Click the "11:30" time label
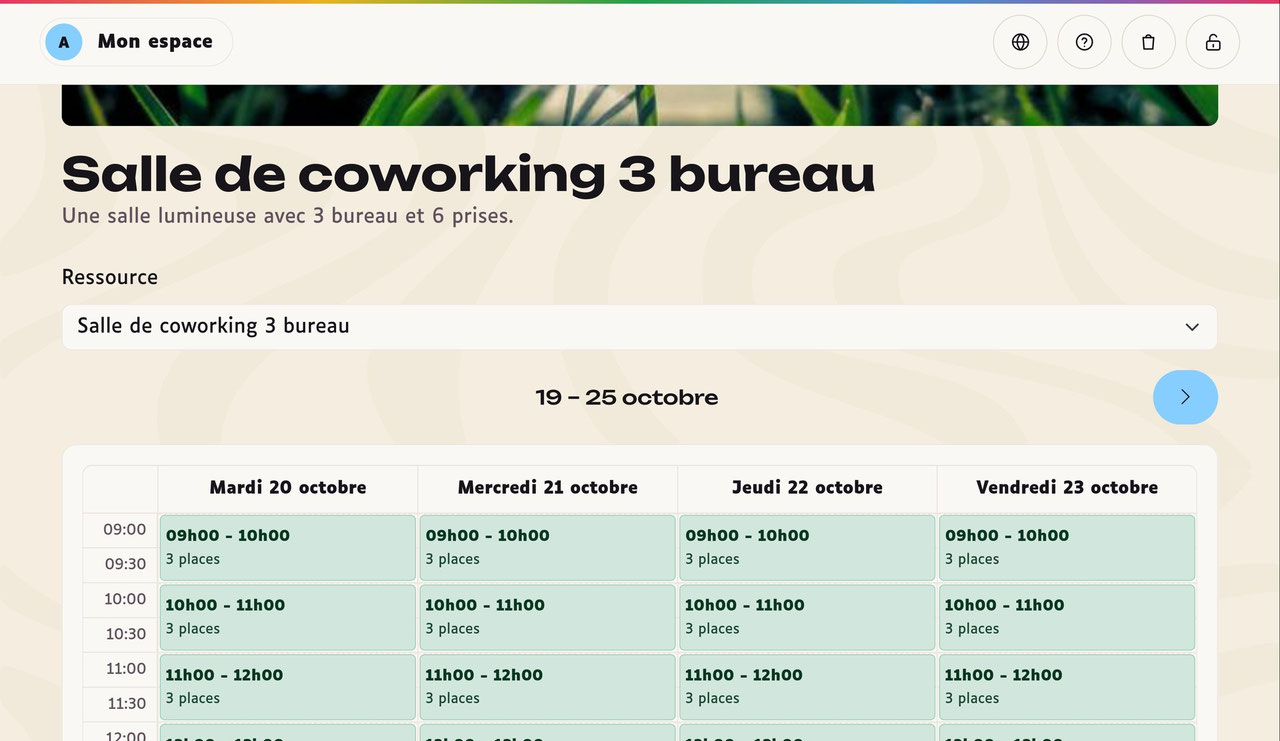 tap(125, 703)
